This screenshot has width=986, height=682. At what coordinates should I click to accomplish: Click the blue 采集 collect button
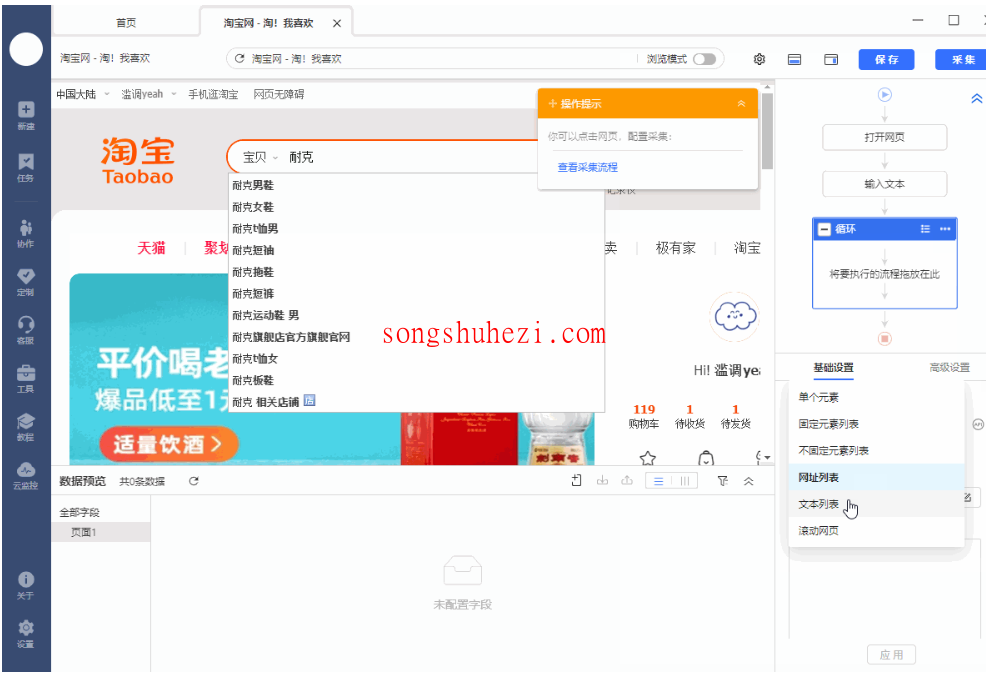pyautogui.click(x=962, y=60)
